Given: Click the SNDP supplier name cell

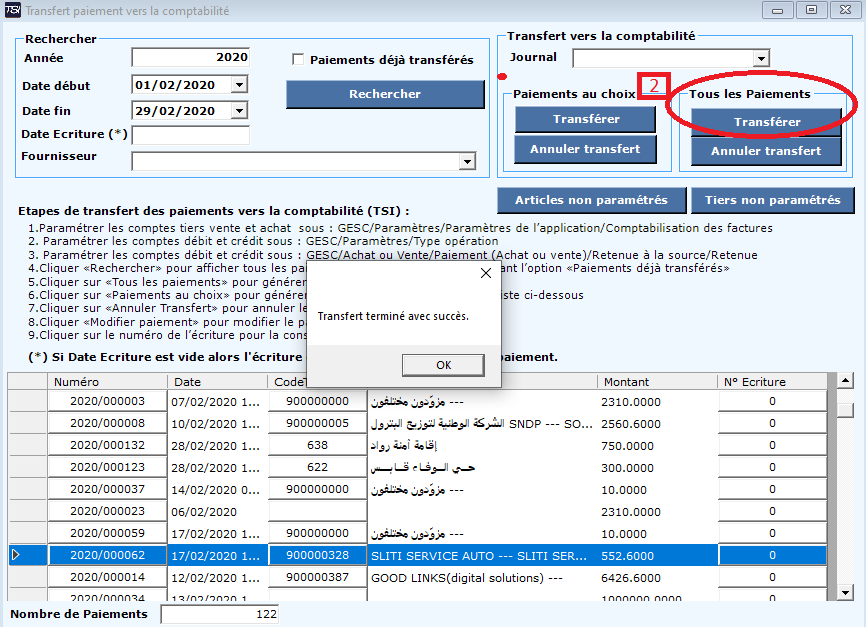Looking at the screenshot, I should tap(483, 424).
